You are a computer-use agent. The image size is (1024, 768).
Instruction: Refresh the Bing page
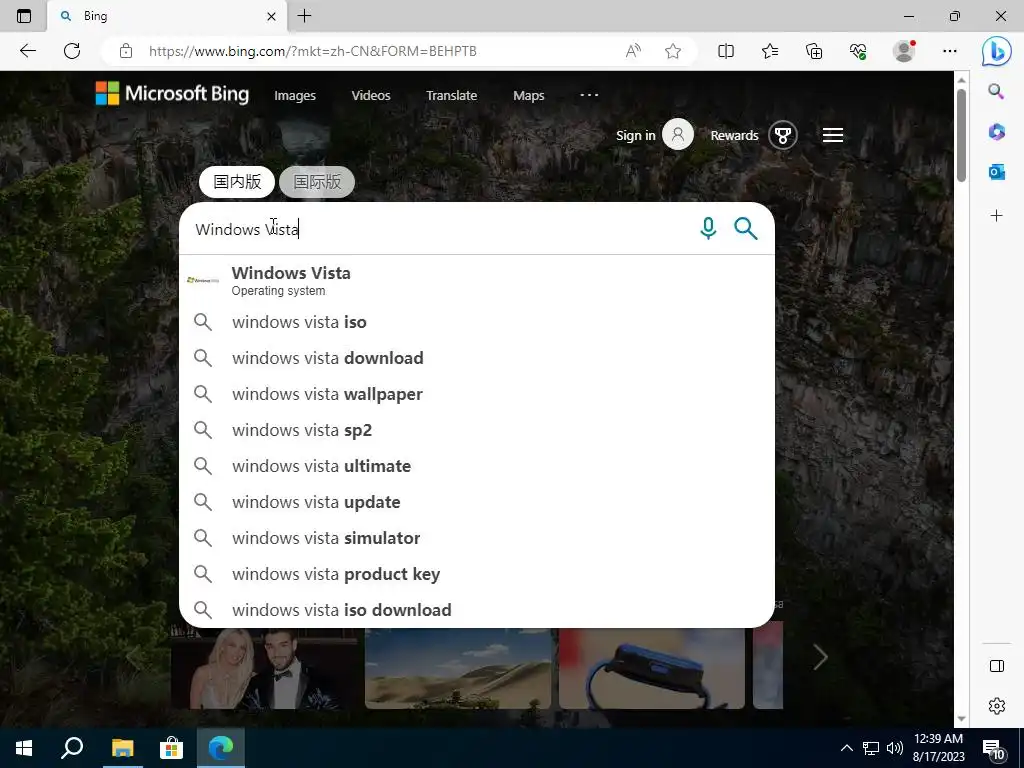pos(72,51)
